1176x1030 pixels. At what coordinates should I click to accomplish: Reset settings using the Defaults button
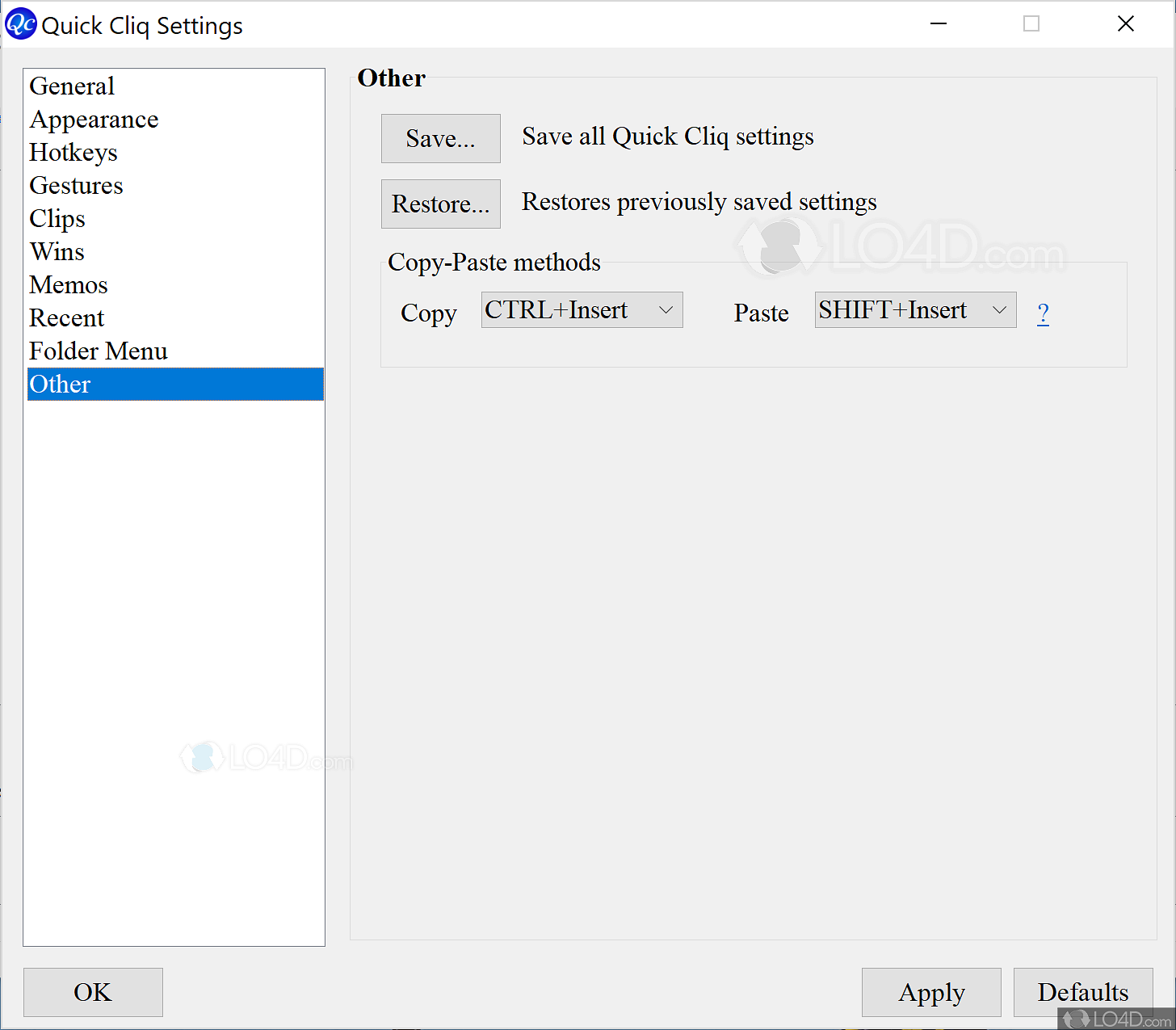point(1082,992)
